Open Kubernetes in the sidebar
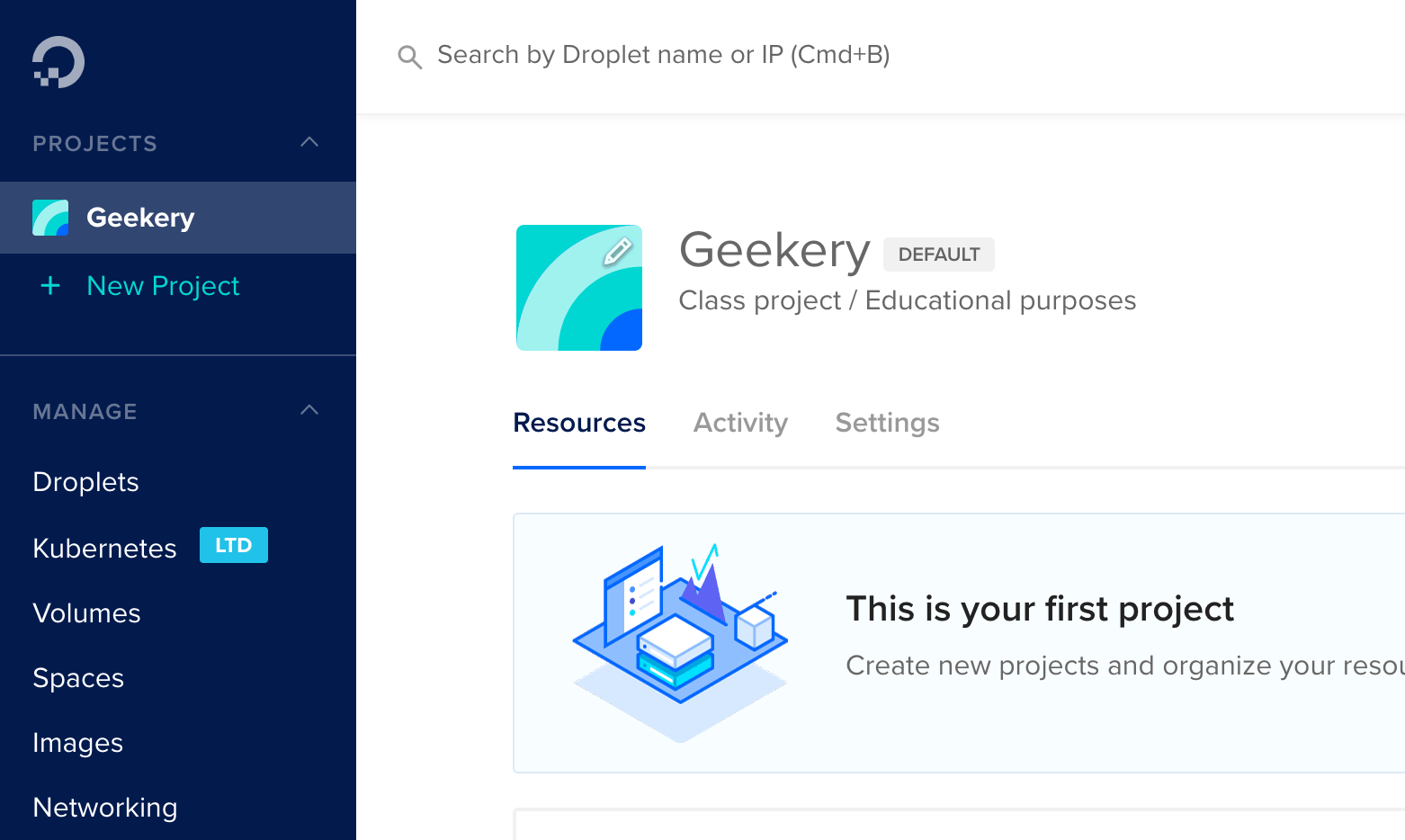The image size is (1405, 840). click(x=104, y=548)
